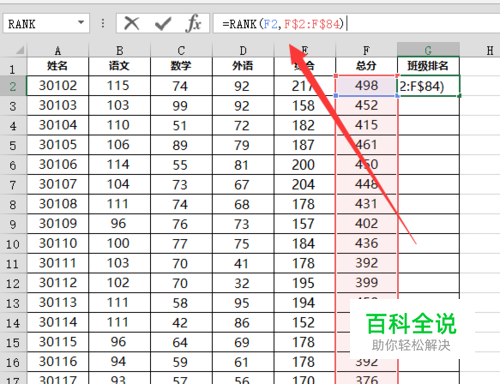Click cell F9 containing 402

366,224
